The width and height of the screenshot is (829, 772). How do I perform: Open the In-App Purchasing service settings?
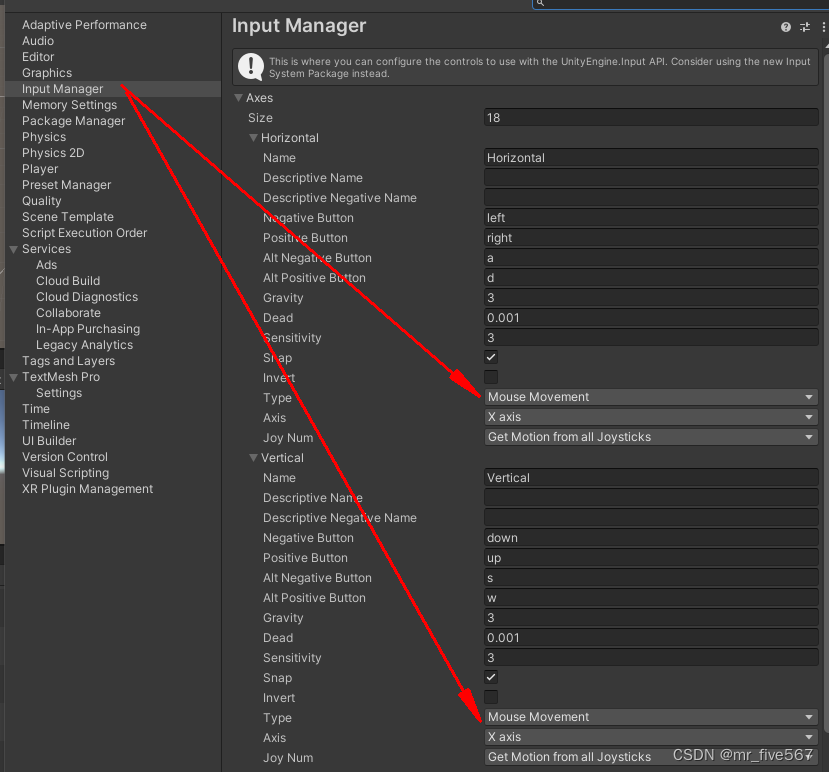coord(88,328)
